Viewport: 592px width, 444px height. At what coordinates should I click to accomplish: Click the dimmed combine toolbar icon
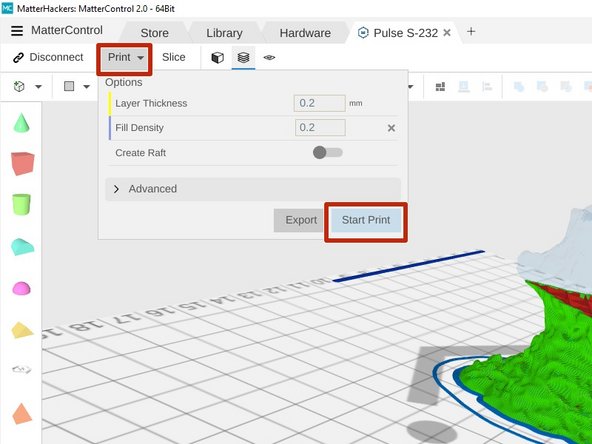(x=519, y=87)
